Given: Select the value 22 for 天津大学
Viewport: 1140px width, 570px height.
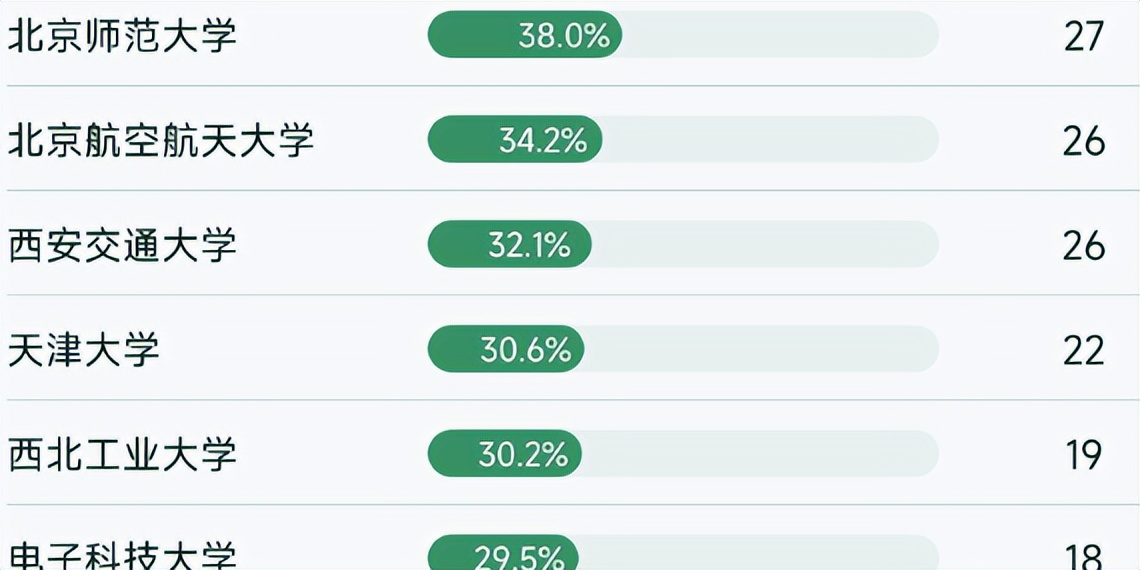Looking at the screenshot, I should pos(1083,351).
